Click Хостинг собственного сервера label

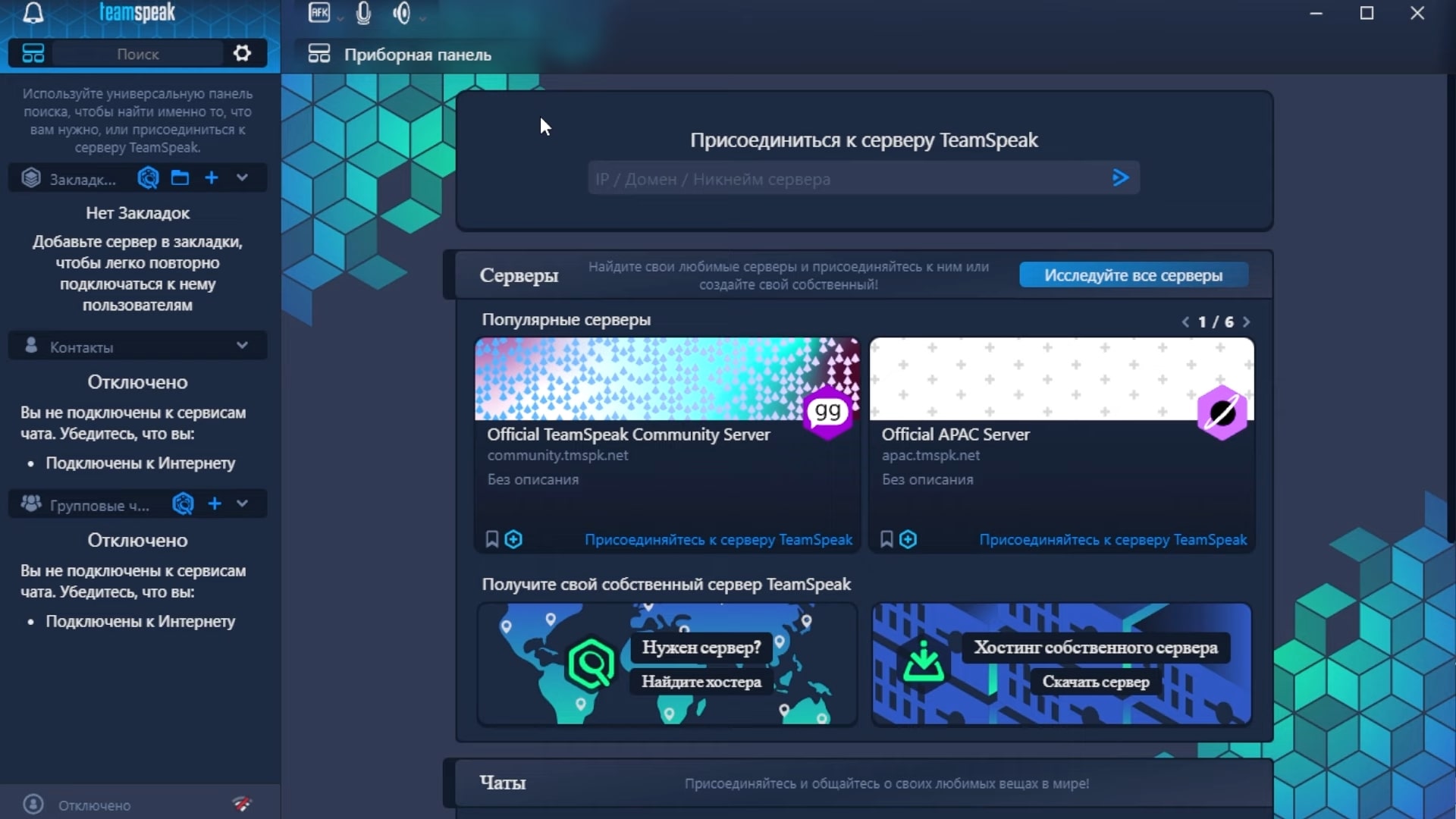[x=1096, y=648]
